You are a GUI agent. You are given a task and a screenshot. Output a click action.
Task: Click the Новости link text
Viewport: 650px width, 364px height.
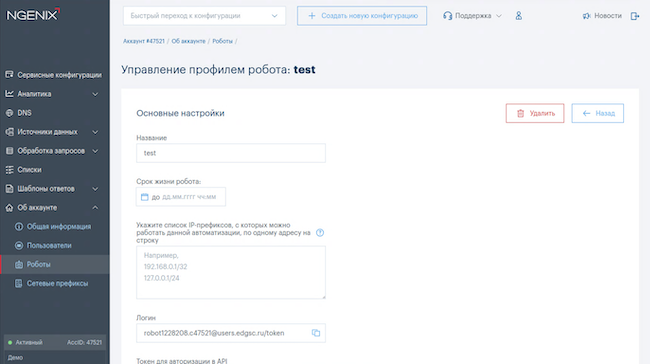(608, 16)
